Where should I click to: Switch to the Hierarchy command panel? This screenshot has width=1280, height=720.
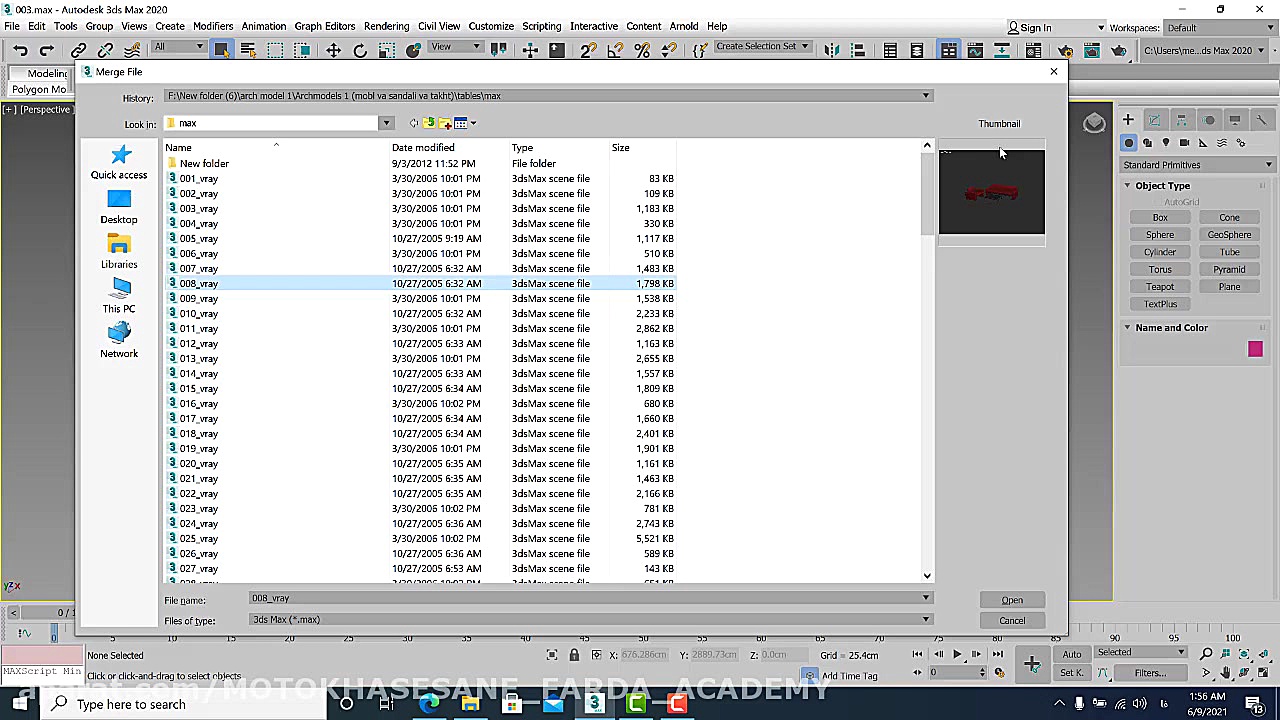(1181, 120)
